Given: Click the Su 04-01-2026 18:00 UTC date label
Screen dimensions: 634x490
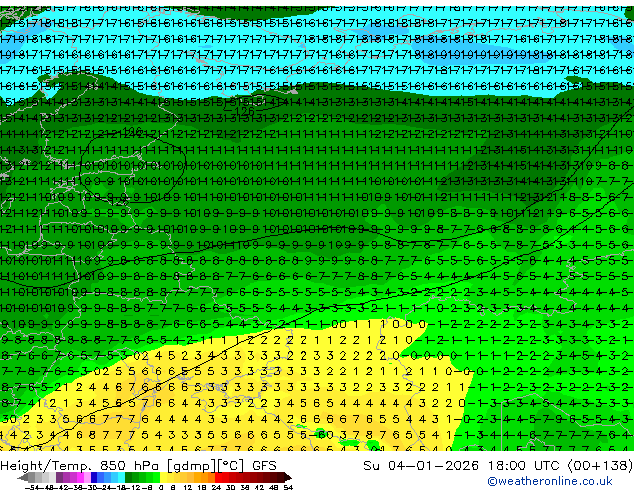Looking at the screenshot, I should coord(461,465).
